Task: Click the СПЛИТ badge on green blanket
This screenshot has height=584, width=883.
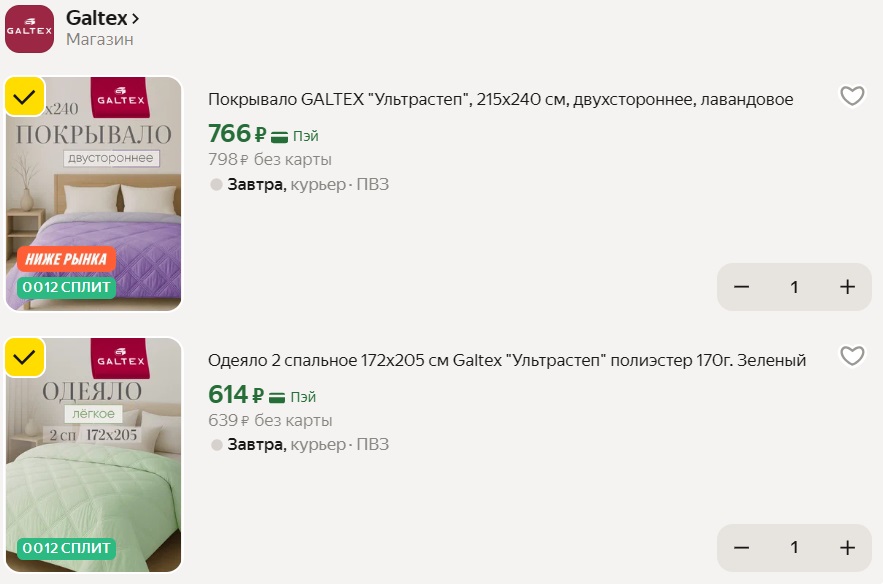Action: click(66, 548)
